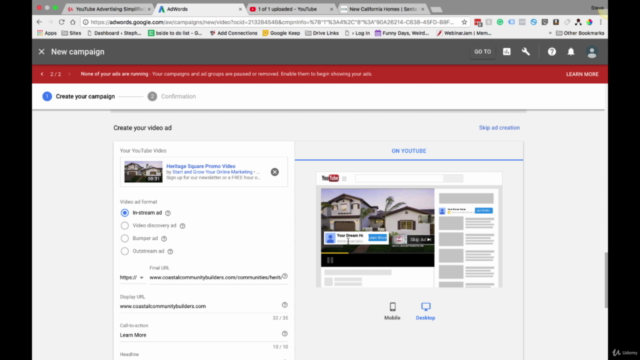This screenshot has height=360, width=640.
Task: Show help for Bumper ad
Action: point(164,239)
